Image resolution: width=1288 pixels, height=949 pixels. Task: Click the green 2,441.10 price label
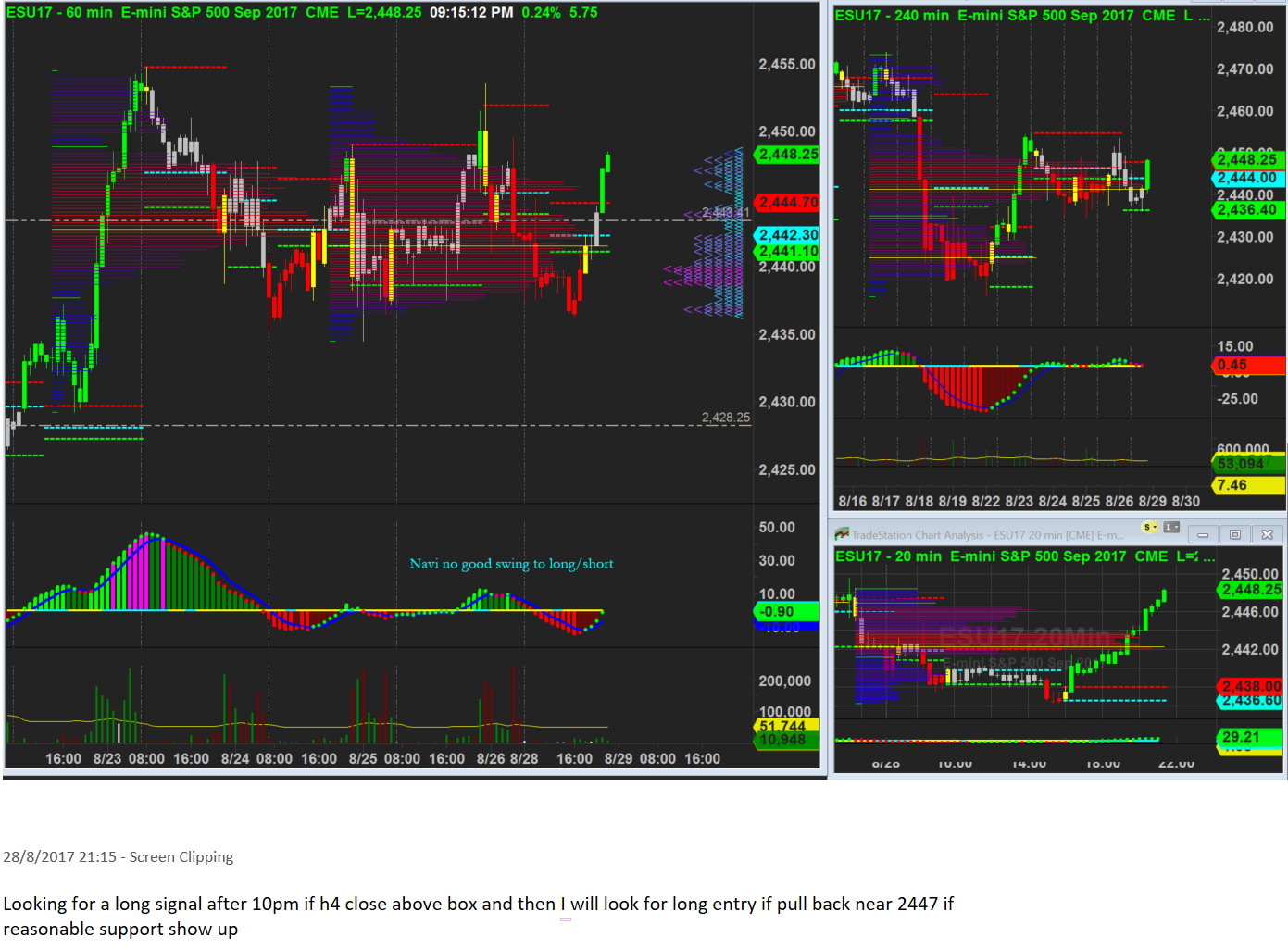pyautogui.click(x=788, y=251)
